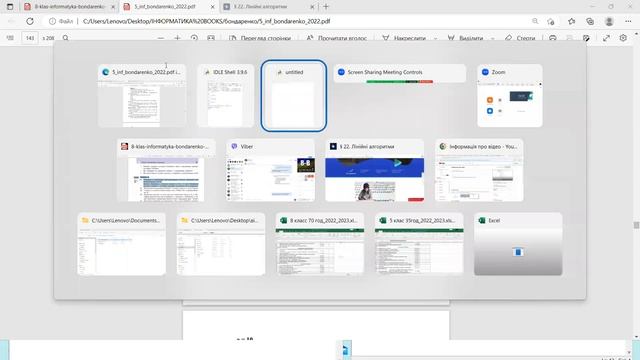Save the PDF with the save-as icon
The height and width of the screenshot is (360, 640).
(x=587, y=38)
